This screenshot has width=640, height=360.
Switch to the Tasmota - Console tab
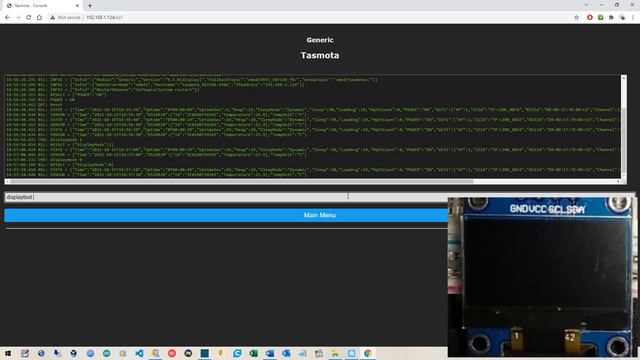pos(41,6)
